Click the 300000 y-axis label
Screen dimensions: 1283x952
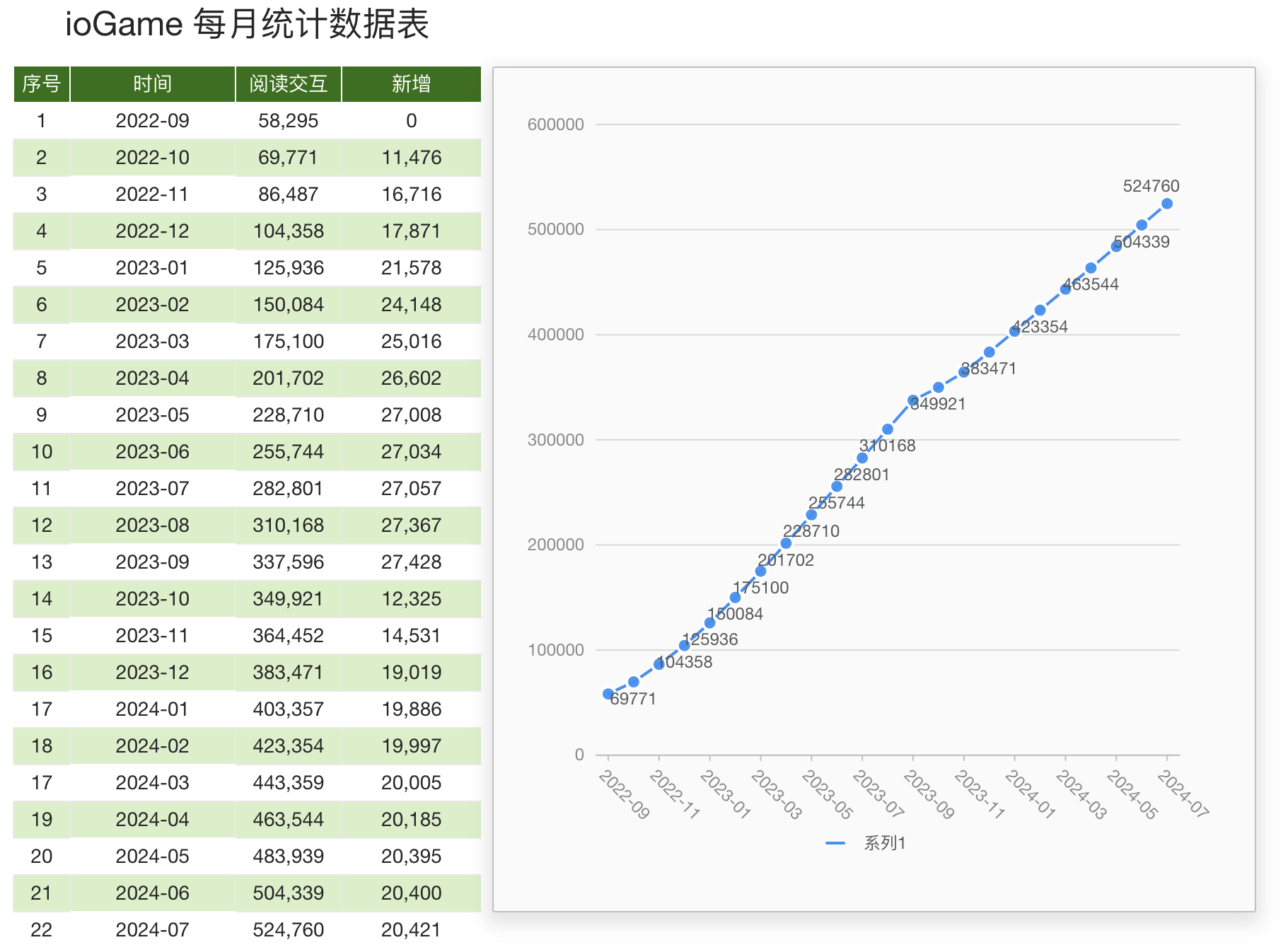(x=556, y=440)
